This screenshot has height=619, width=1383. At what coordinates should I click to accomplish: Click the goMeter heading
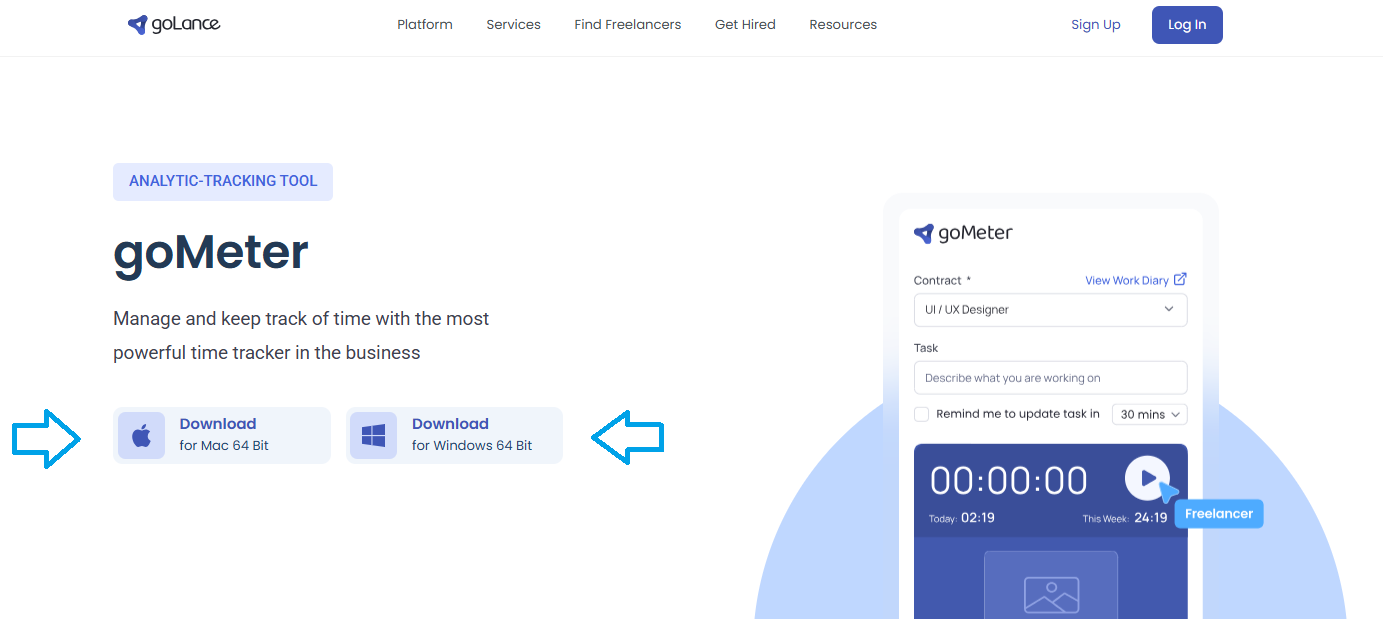point(211,252)
